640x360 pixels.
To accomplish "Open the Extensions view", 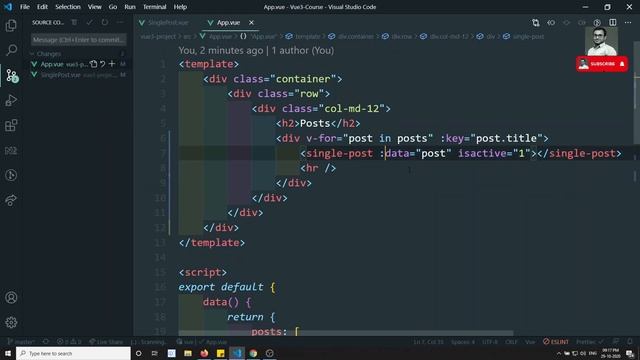I will 11,125.
